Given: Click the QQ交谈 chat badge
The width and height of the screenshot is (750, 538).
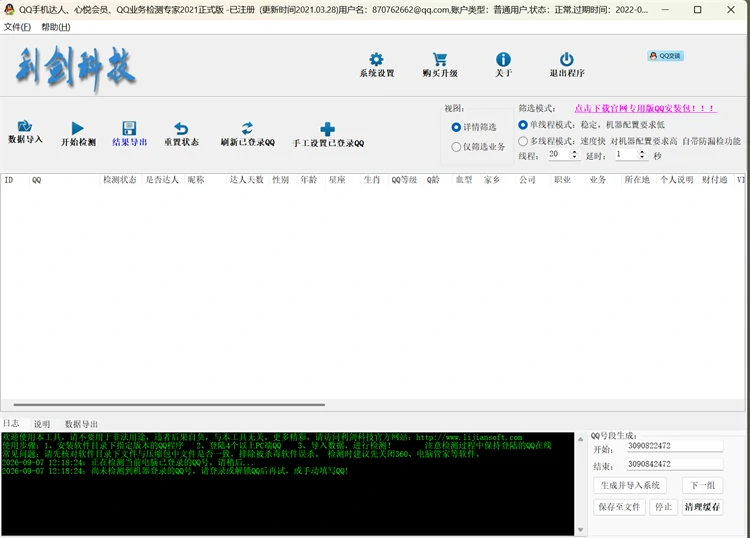Looking at the screenshot, I should coord(665,56).
